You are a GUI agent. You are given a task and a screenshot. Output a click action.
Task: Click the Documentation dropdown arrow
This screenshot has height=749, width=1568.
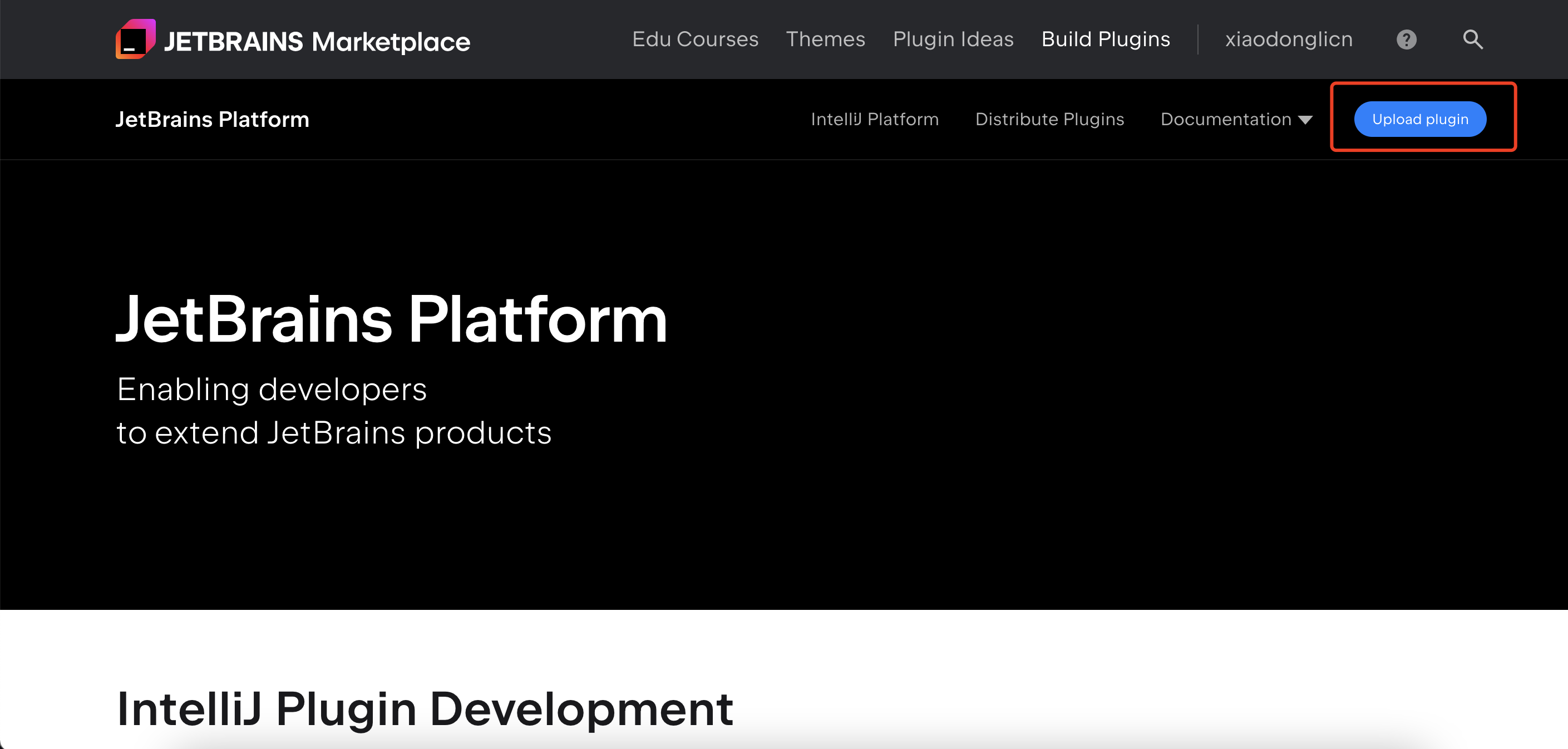[1305, 120]
